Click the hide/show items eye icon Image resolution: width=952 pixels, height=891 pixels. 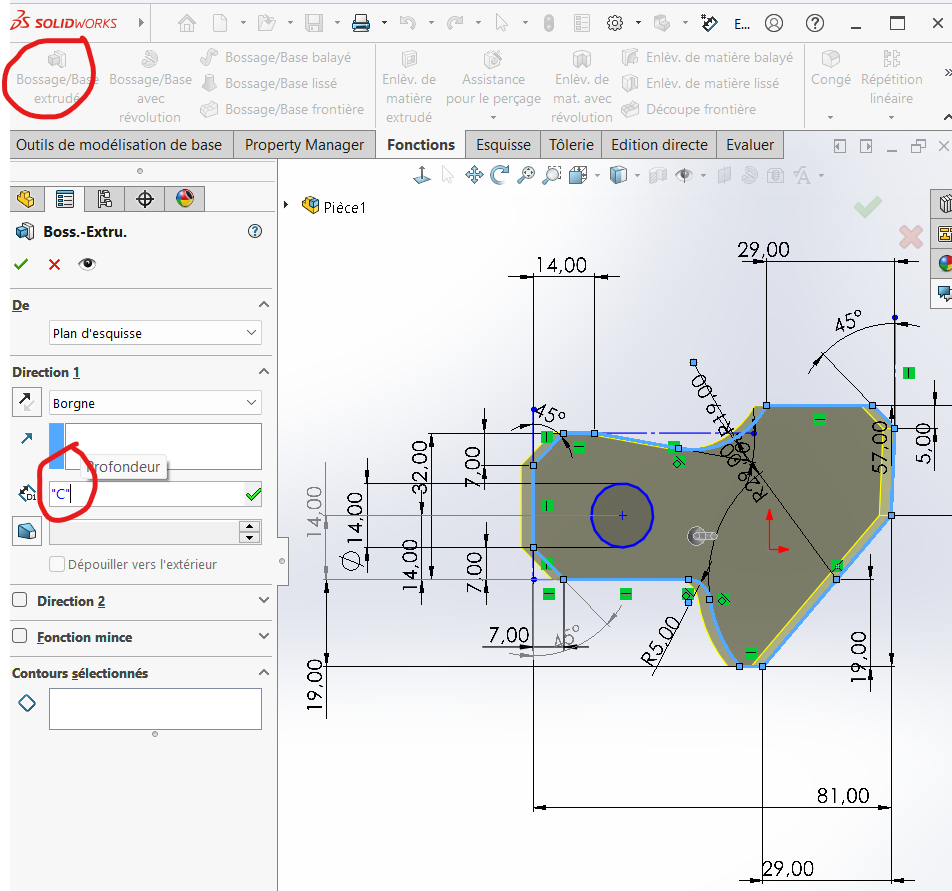coord(685,175)
